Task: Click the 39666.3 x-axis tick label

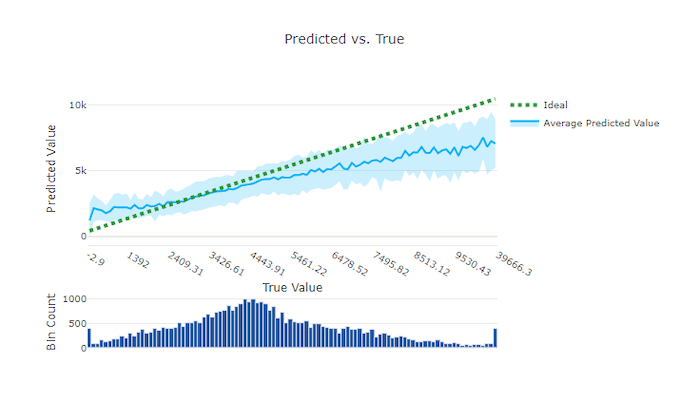Action: point(515,266)
